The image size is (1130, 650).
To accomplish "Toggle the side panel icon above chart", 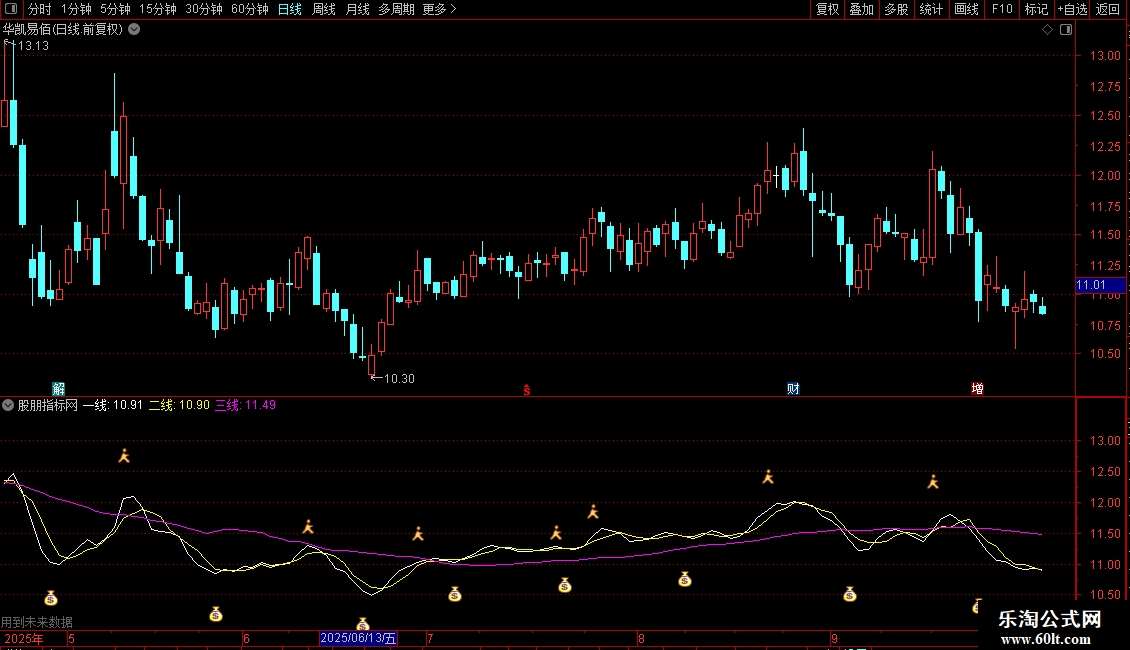I will (1066, 30).
